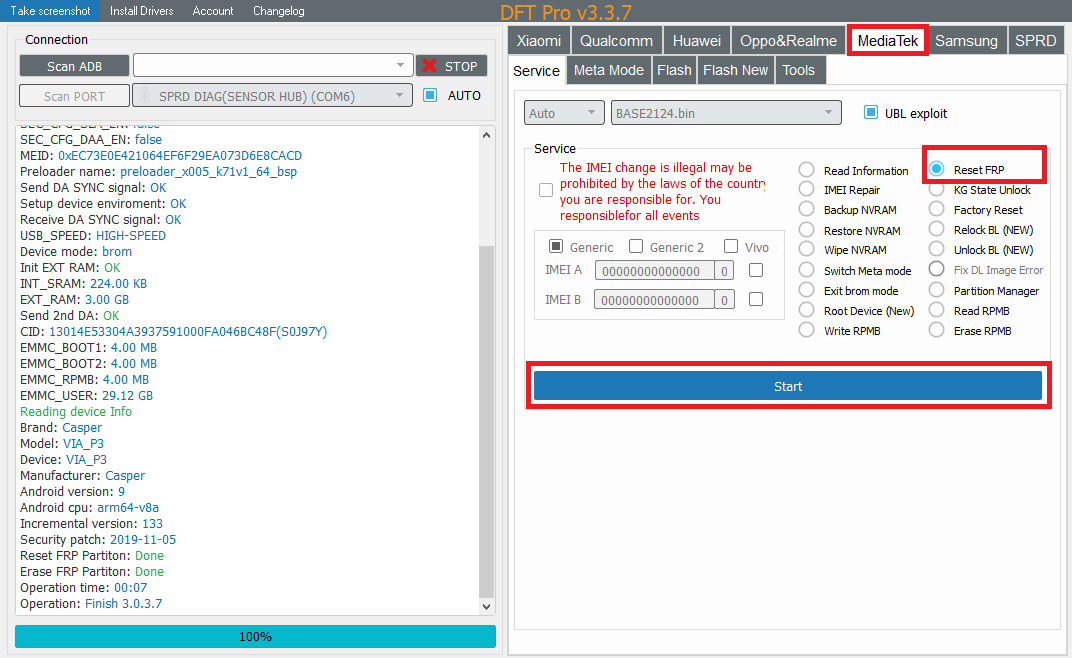Switch to the Samsung tab
The image size is (1072, 658).
point(966,40)
